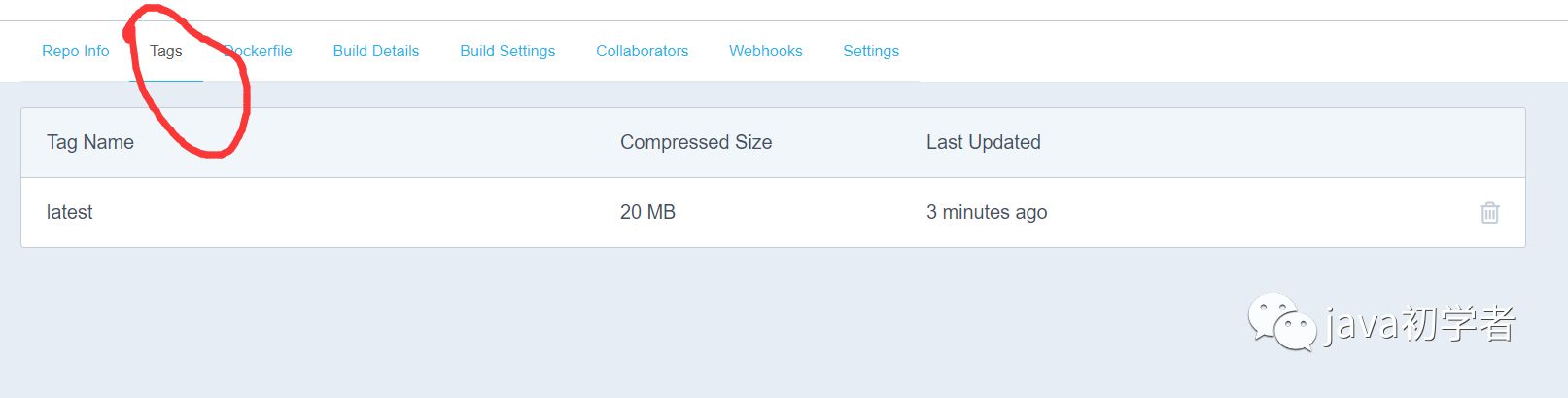Click the tags table header row

773,142
